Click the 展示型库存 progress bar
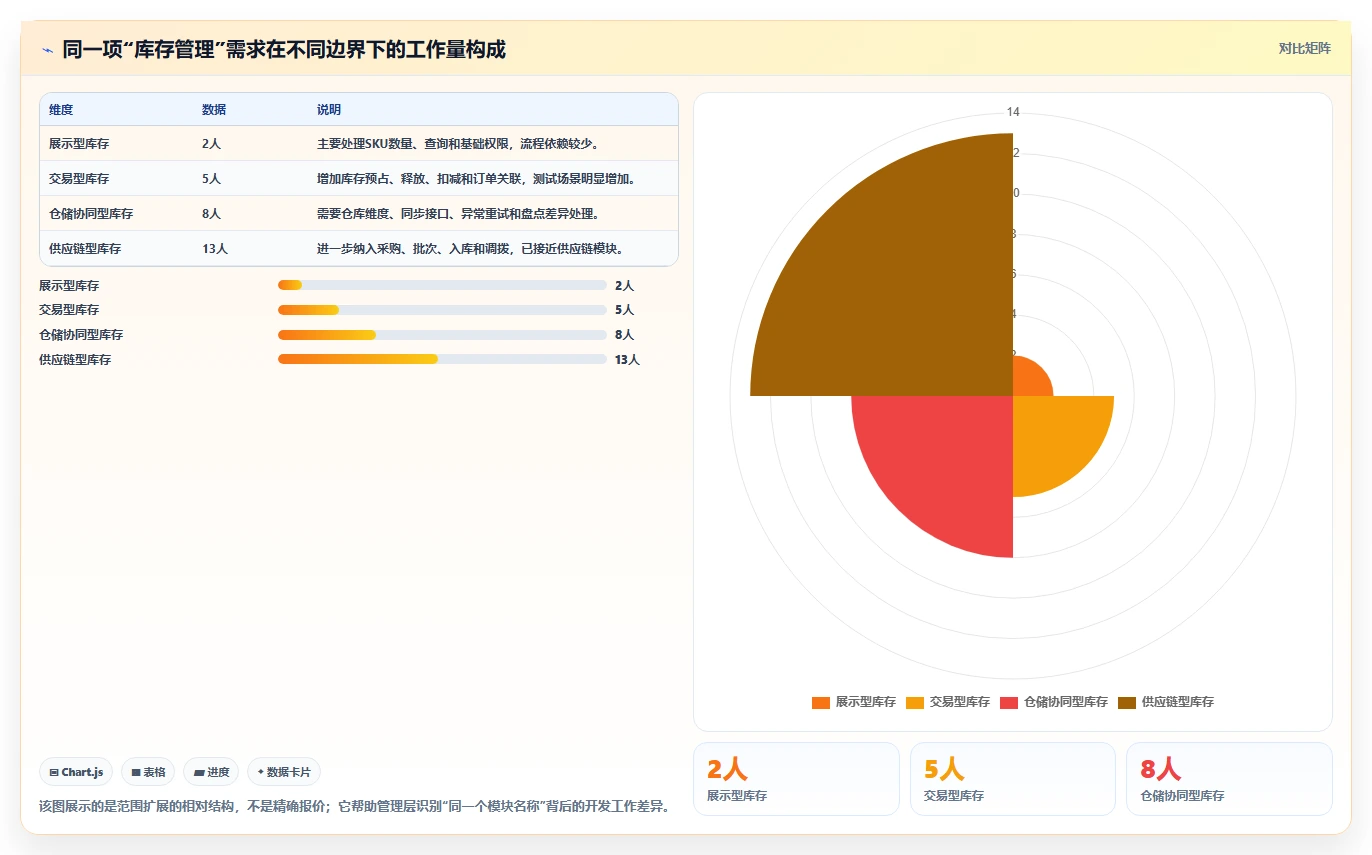The width and height of the screenshot is (1372, 855). pos(442,285)
